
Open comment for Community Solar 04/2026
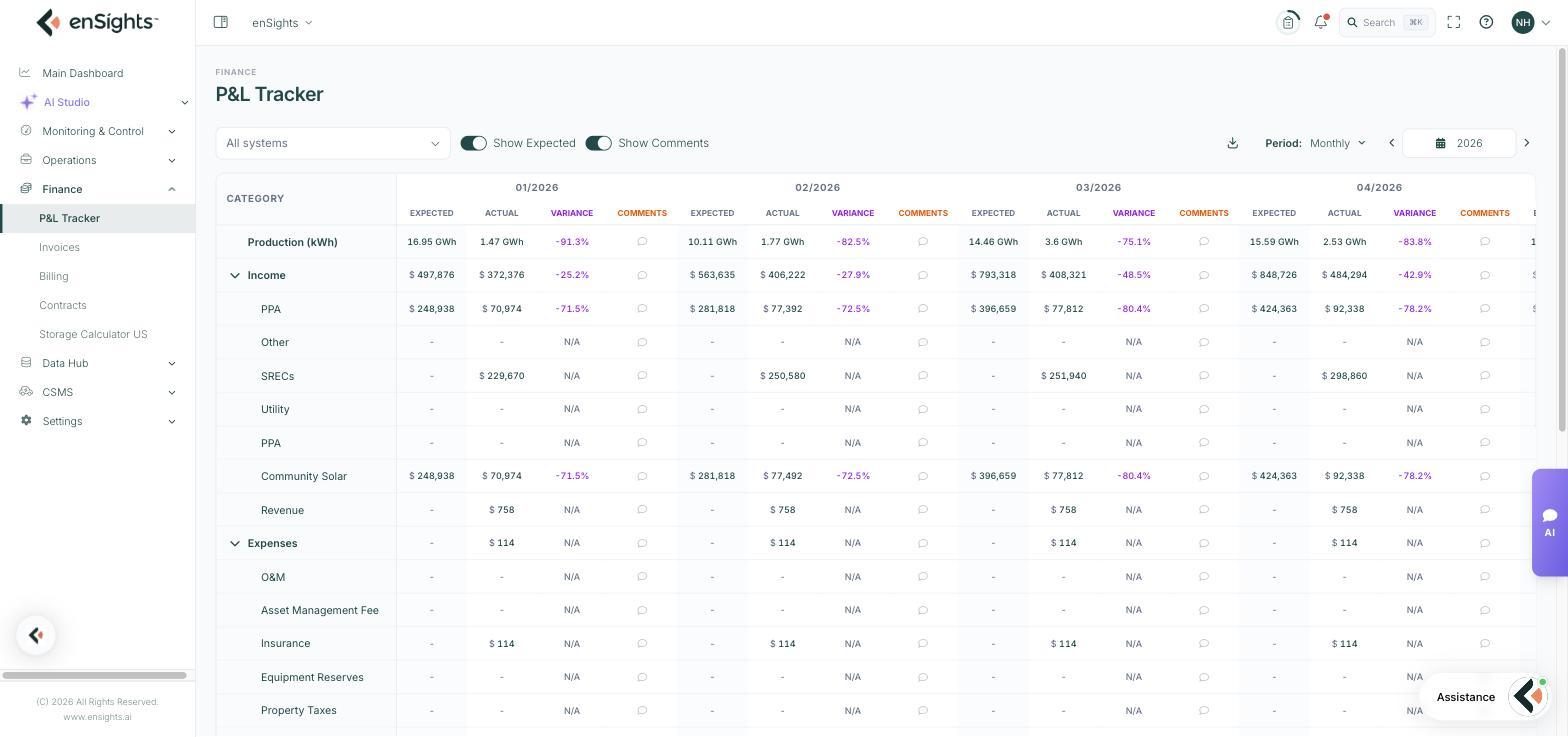pos(1485,476)
